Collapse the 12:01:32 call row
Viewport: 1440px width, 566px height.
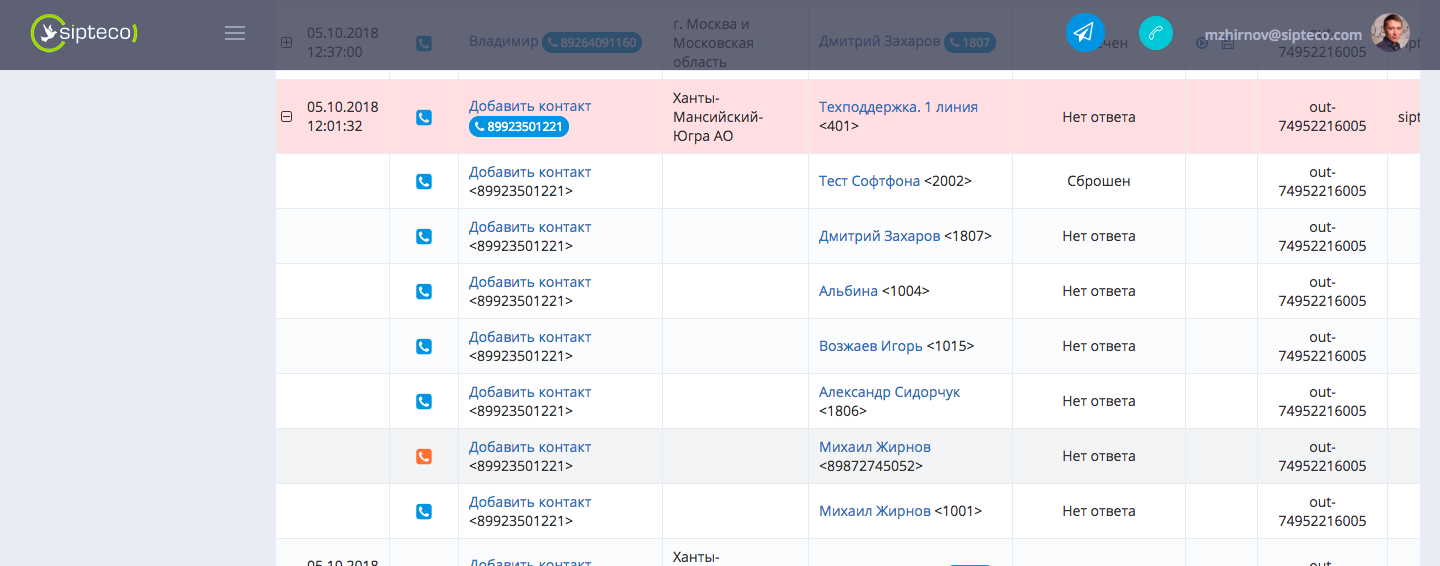click(x=287, y=117)
